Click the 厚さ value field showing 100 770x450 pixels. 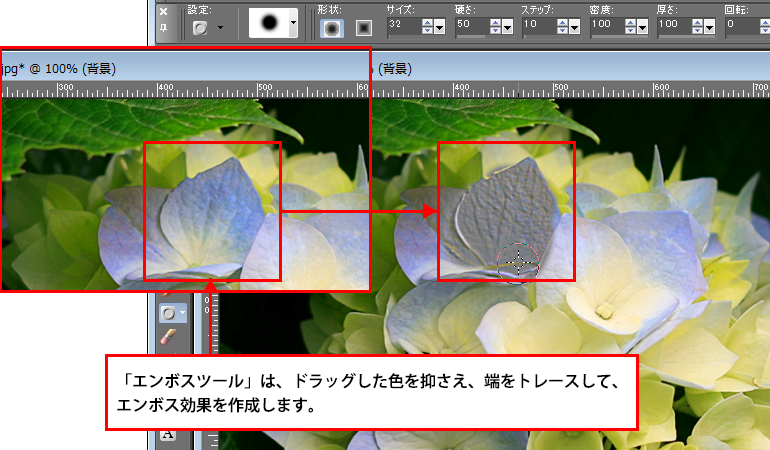point(674,25)
